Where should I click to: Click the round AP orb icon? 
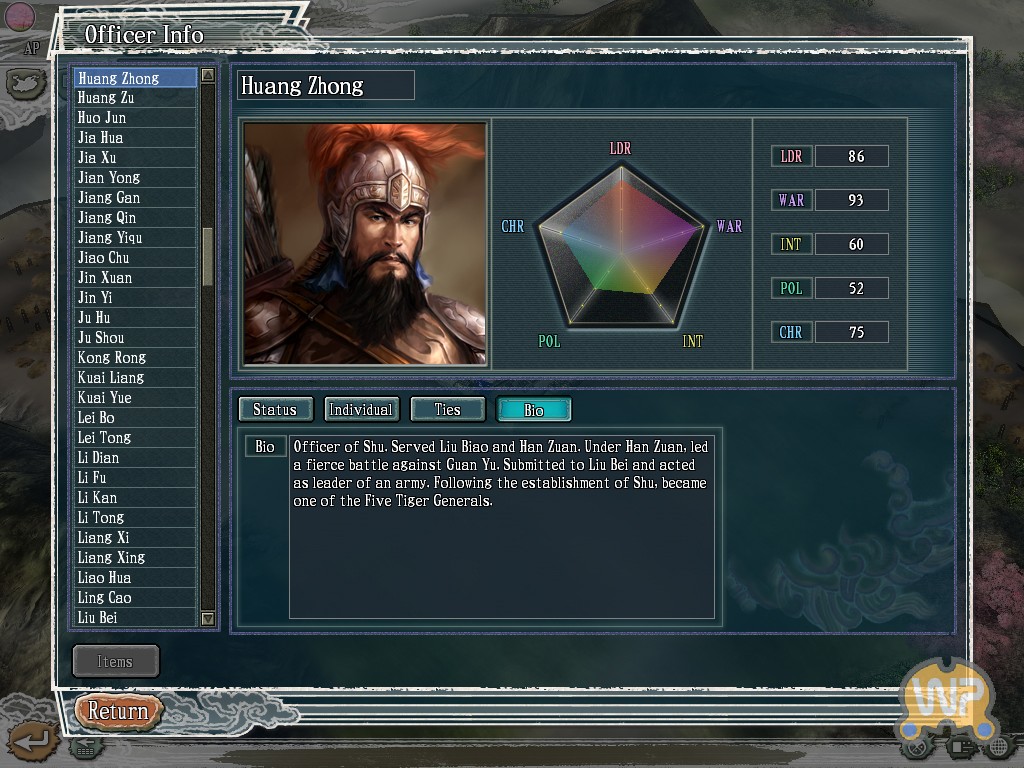pyautogui.click(x=20, y=15)
